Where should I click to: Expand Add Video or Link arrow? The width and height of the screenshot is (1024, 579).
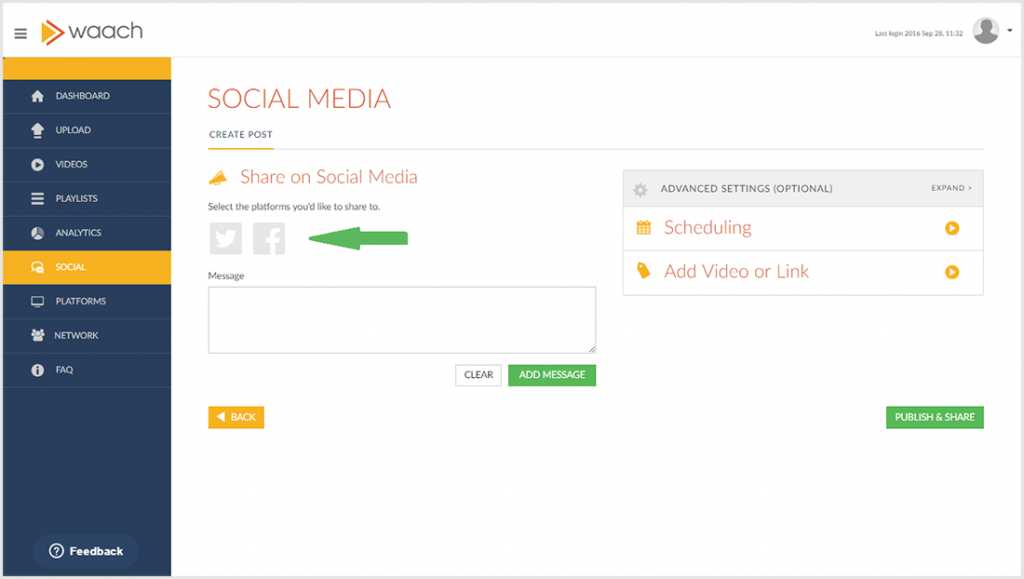[x=952, y=272]
